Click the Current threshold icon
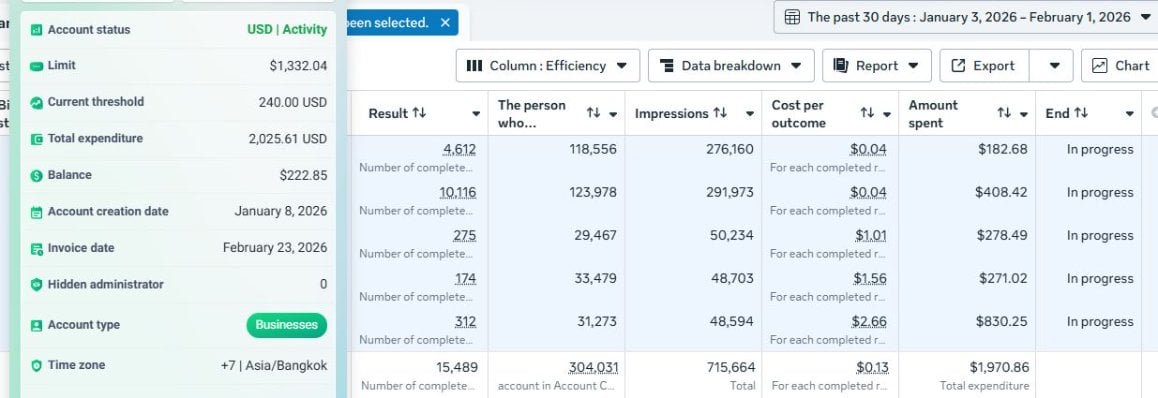The height and width of the screenshot is (398, 1158). [36, 102]
